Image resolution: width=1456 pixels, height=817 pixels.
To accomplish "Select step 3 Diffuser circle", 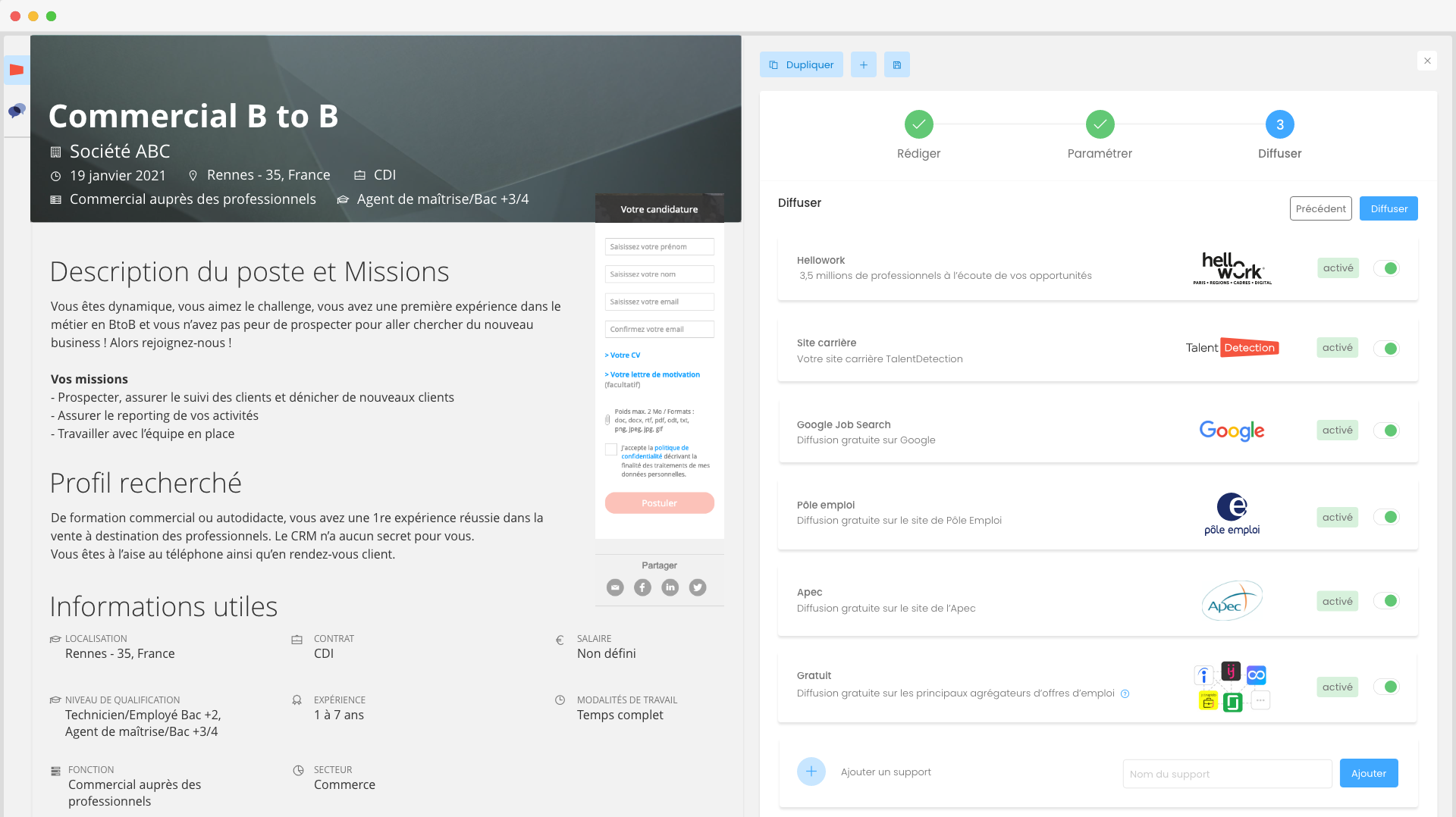I will tap(1279, 124).
